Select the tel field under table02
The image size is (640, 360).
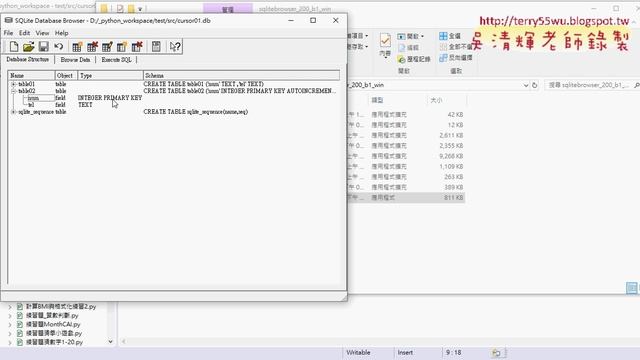(x=31, y=105)
